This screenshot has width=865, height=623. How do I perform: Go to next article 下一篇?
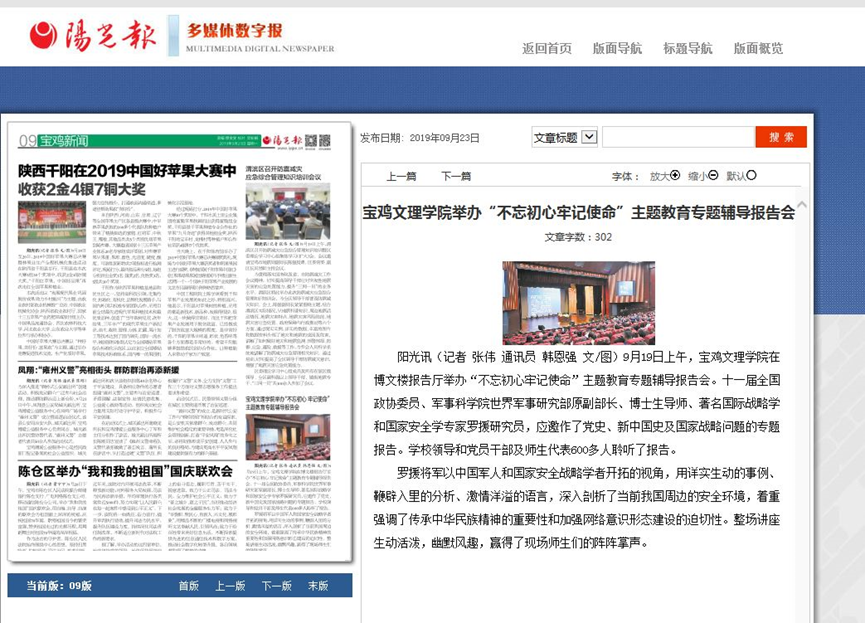click(x=456, y=176)
